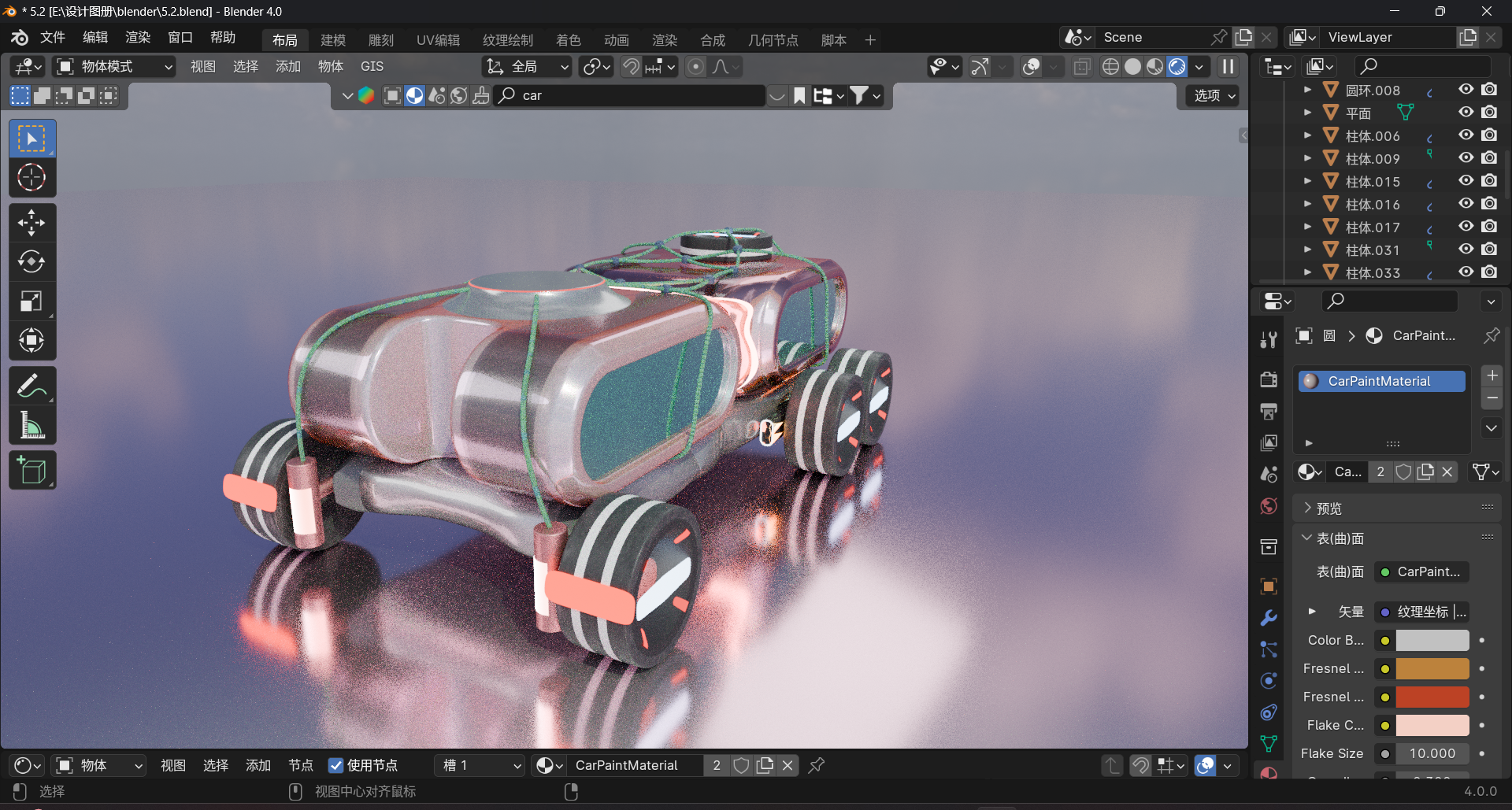1512x810 pixels.
Task: Open the Modifier properties tab
Action: pos(1269,619)
